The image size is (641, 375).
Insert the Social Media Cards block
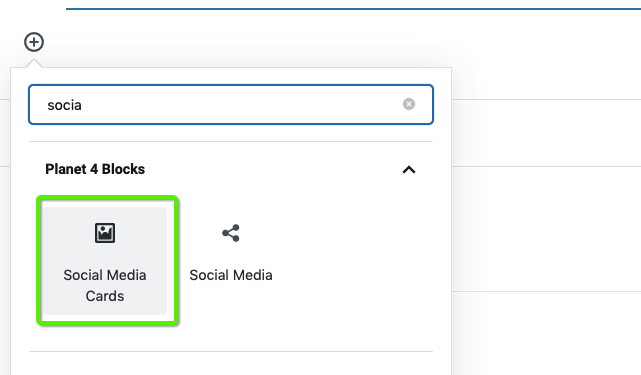click(x=105, y=261)
